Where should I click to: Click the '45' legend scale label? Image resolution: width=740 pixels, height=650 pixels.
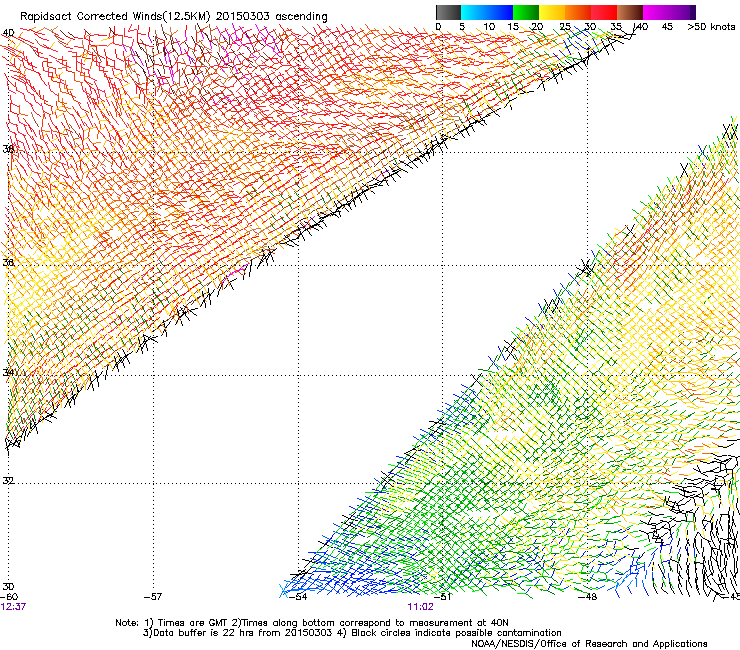[x=667, y=27]
